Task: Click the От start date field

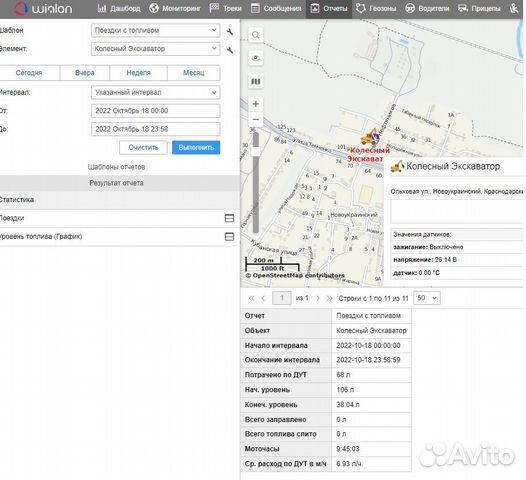Action: [156, 111]
